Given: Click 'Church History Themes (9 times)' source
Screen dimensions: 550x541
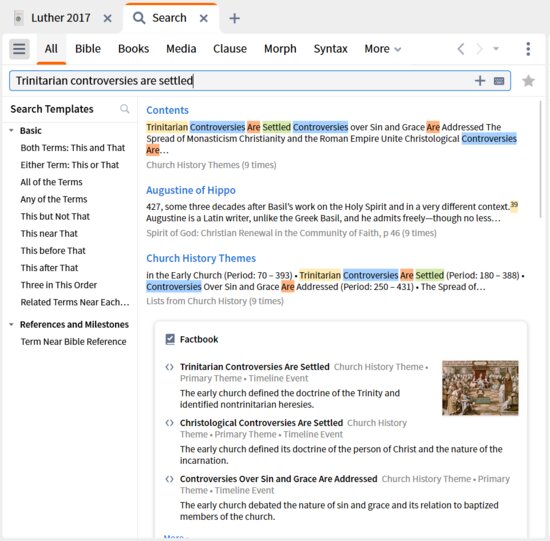Looking at the screenshot, I should pos(211,165).
